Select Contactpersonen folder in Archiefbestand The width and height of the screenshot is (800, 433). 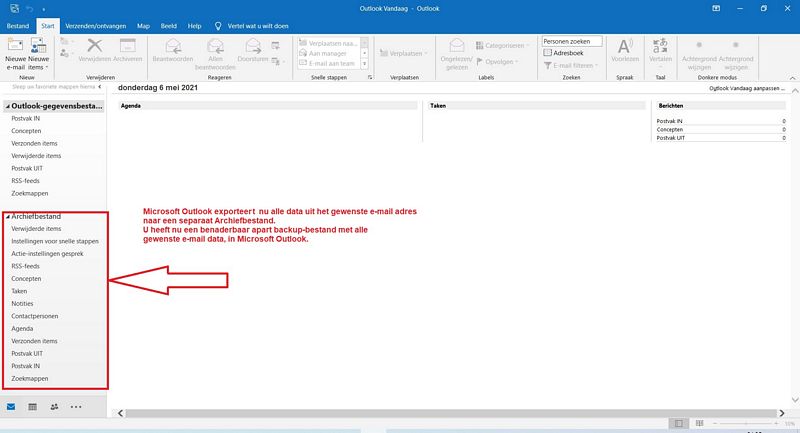click(x=35, y=316)
